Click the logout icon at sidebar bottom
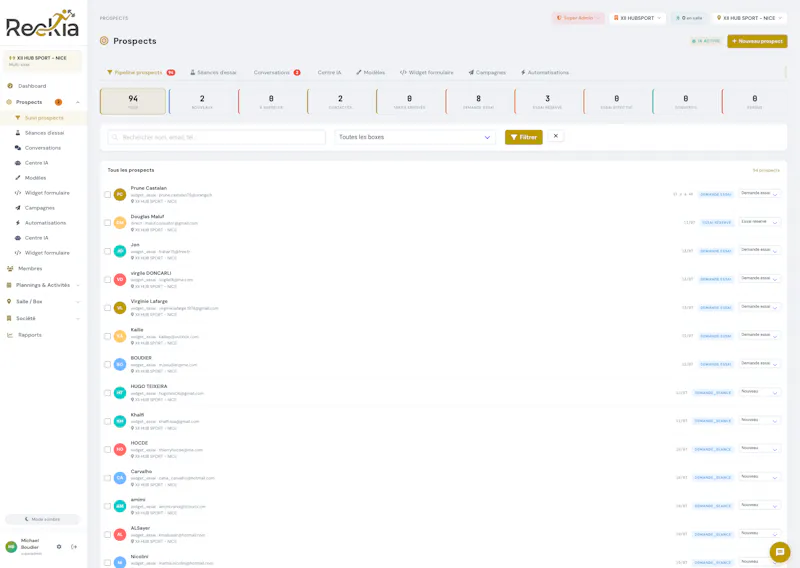The height and width of the screenshot is (568, 800). (74, 547)
